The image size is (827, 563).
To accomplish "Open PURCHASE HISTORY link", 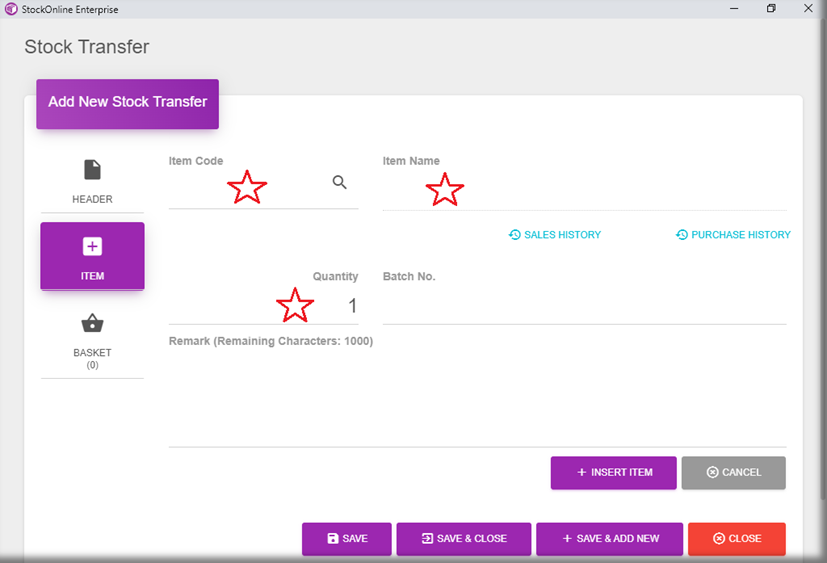I will [x=733, y=235].
